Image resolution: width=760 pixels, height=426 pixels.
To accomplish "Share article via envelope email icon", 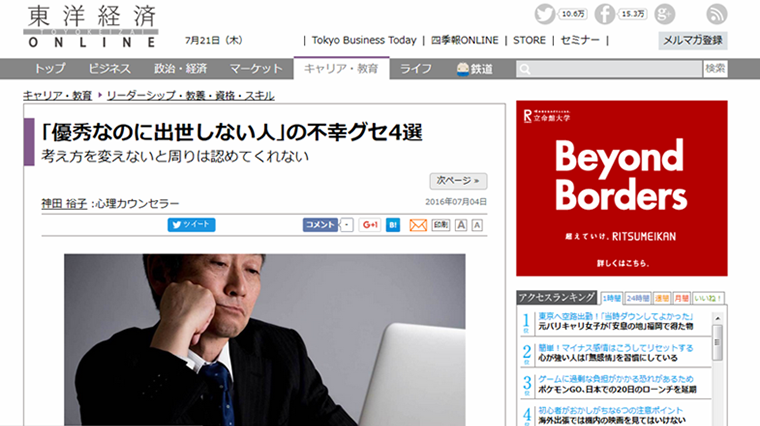I will [418, 225].
